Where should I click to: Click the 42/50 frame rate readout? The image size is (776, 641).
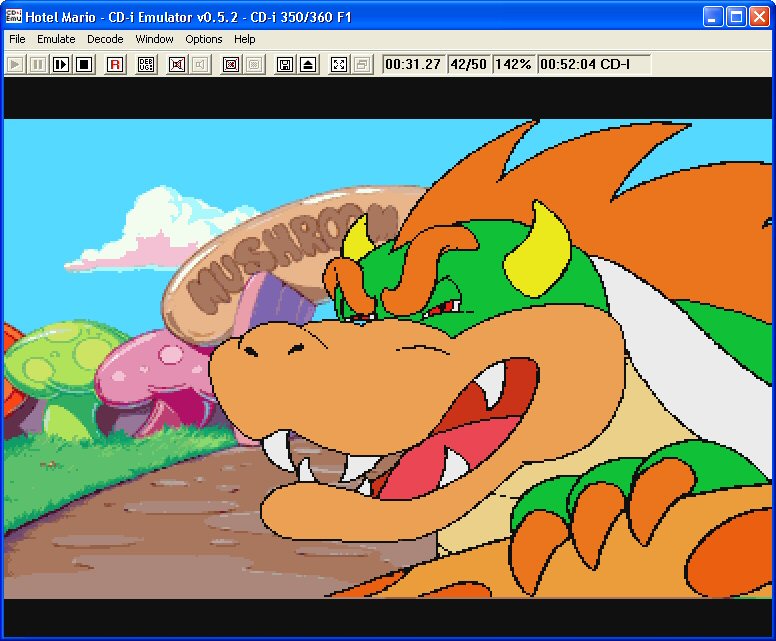pos(469,64)
